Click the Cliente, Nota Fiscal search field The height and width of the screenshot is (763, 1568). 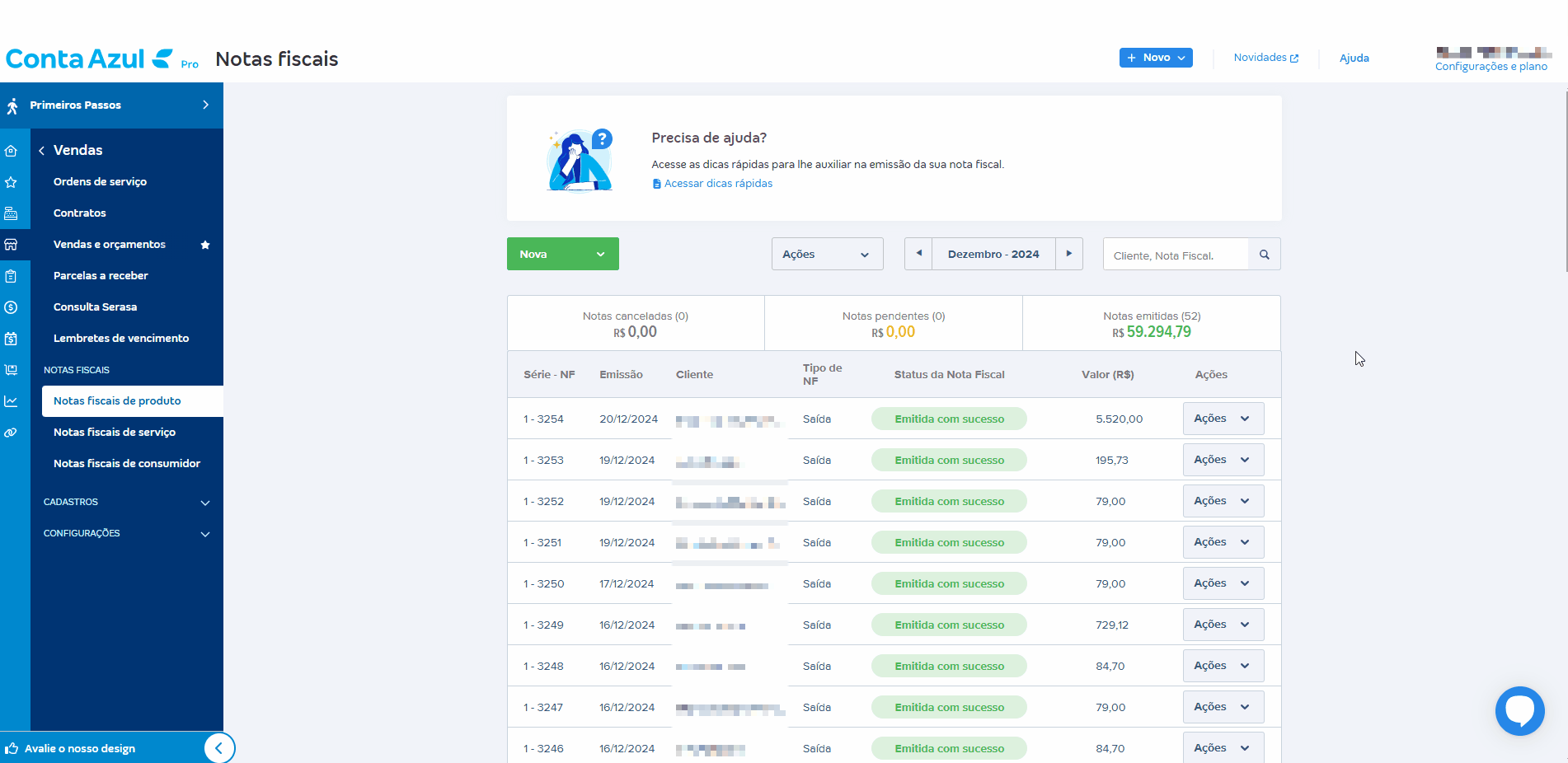1176,255
